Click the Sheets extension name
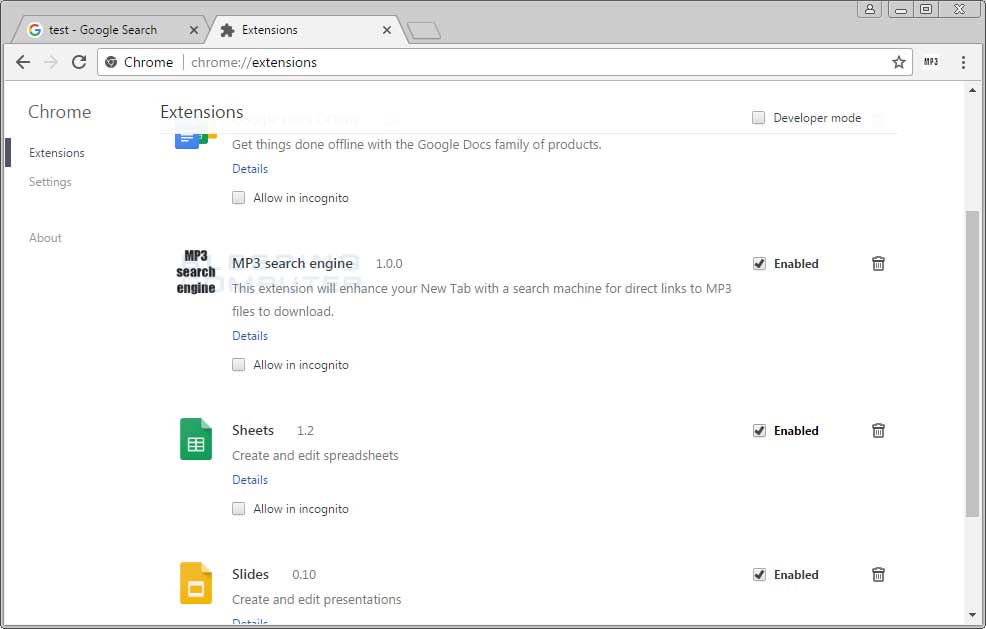The height and width of the screenshot is (629, 986). click(253, 431)
